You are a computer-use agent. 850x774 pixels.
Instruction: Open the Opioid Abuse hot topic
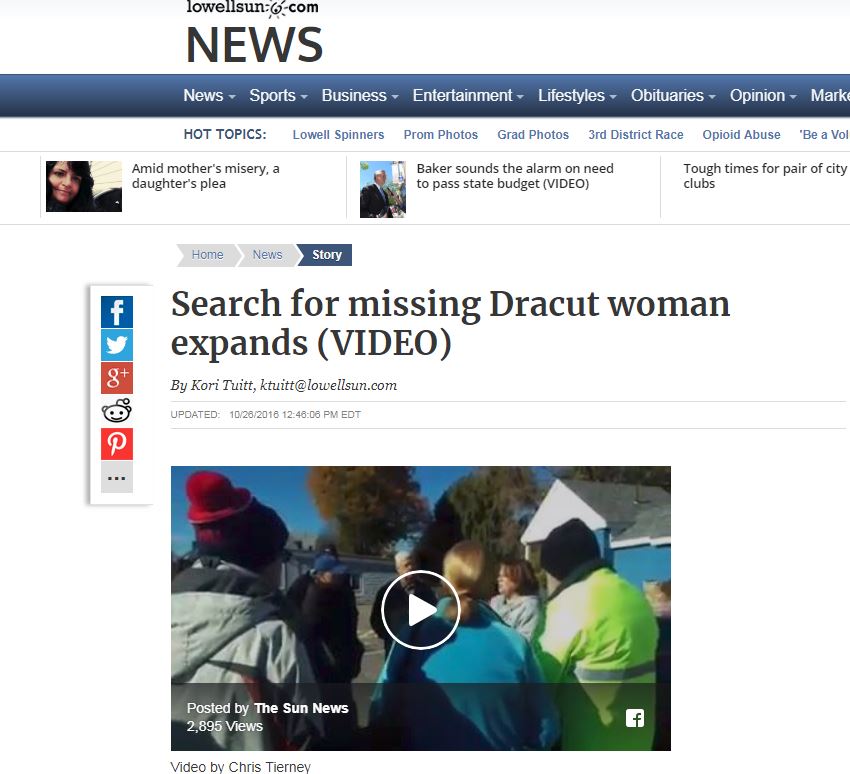coord(741,134)
